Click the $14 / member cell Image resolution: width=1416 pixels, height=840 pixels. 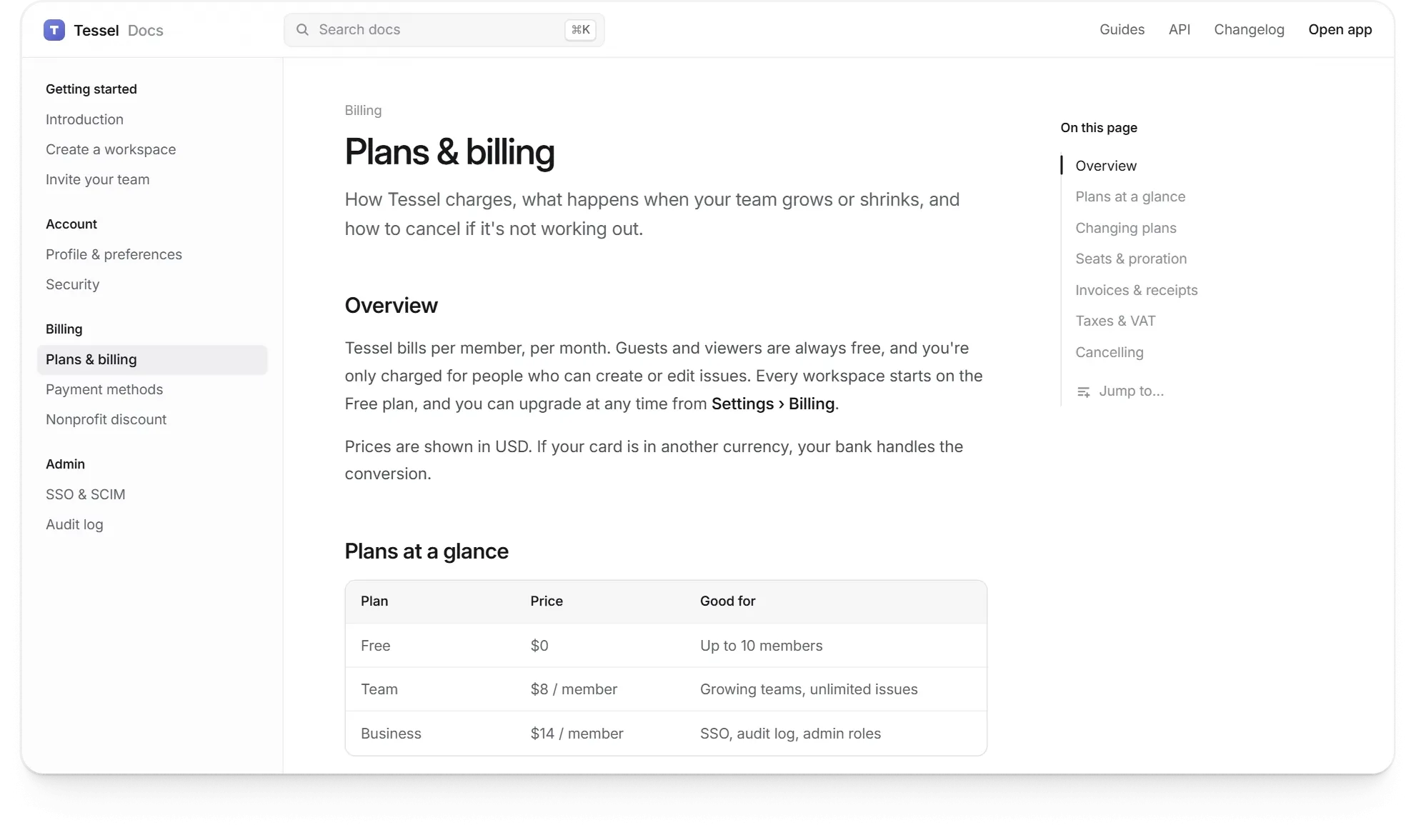(x=577, y=734)
